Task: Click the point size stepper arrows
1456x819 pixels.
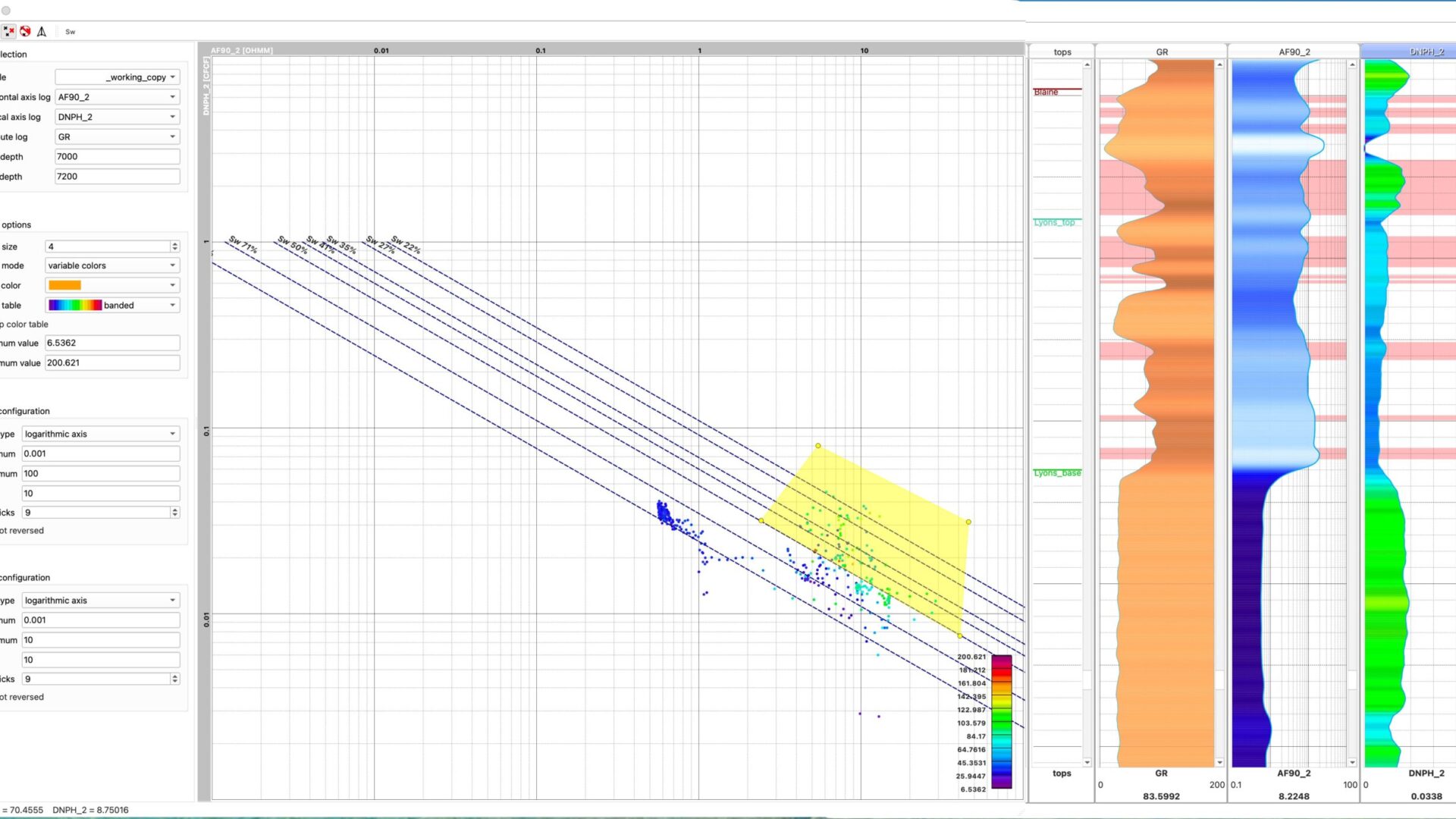Action: [174, 246]
